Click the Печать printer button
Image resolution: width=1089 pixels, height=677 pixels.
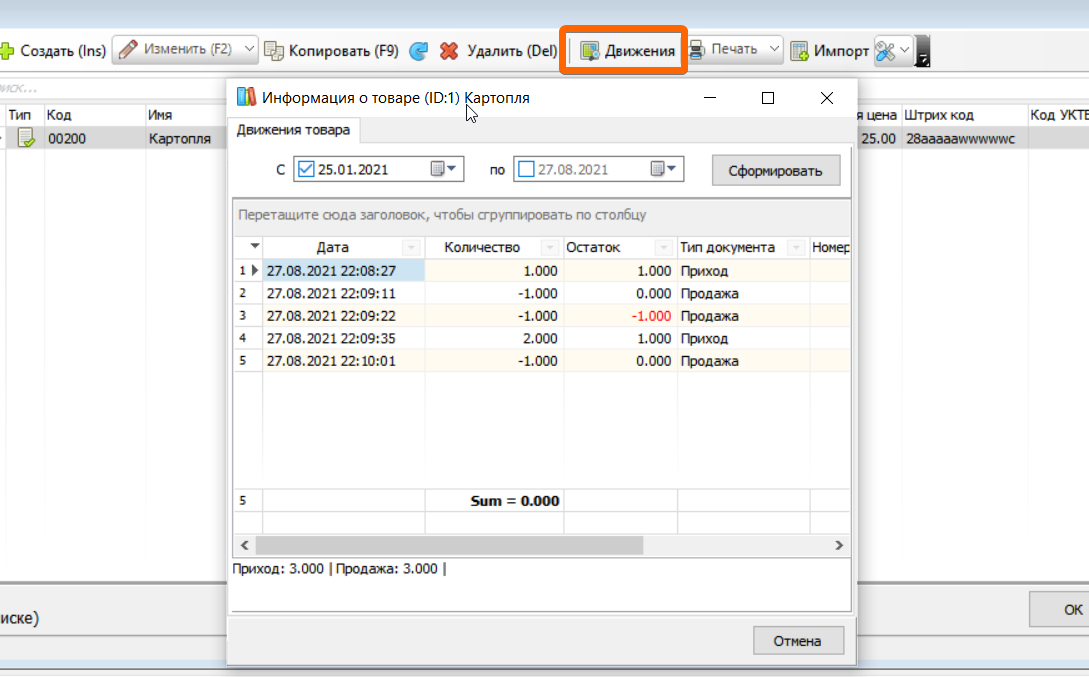[725, 50]
